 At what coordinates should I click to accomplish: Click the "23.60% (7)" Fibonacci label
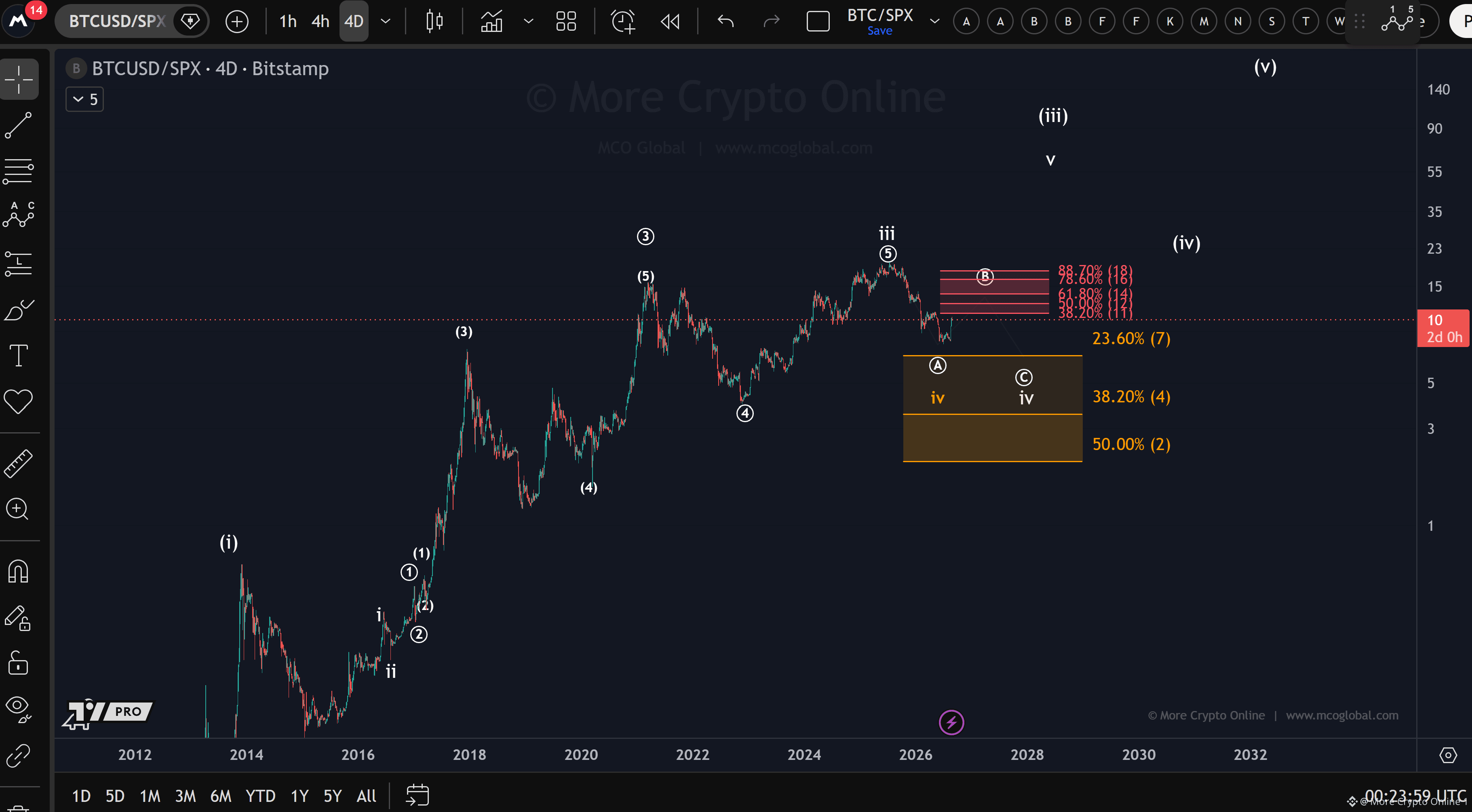[x=1131, y=339]
